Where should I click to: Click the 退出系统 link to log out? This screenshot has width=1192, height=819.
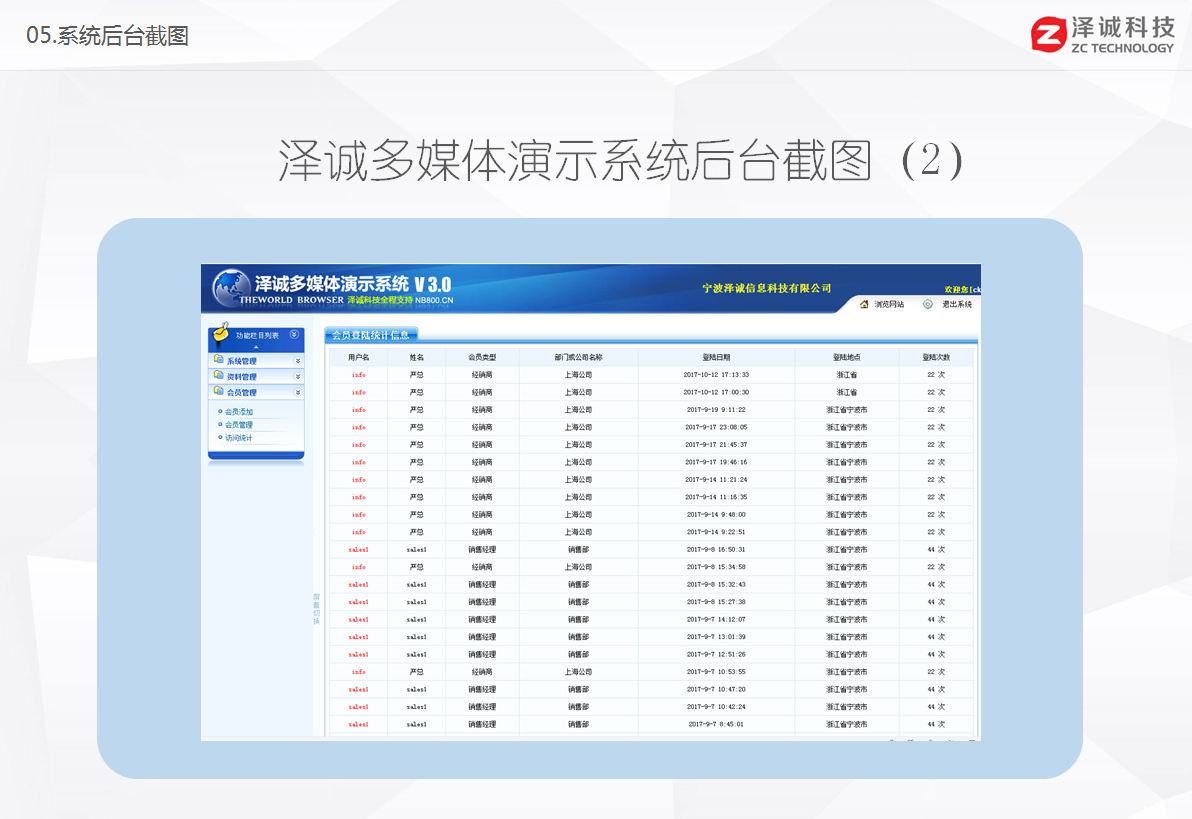[956, 304]
